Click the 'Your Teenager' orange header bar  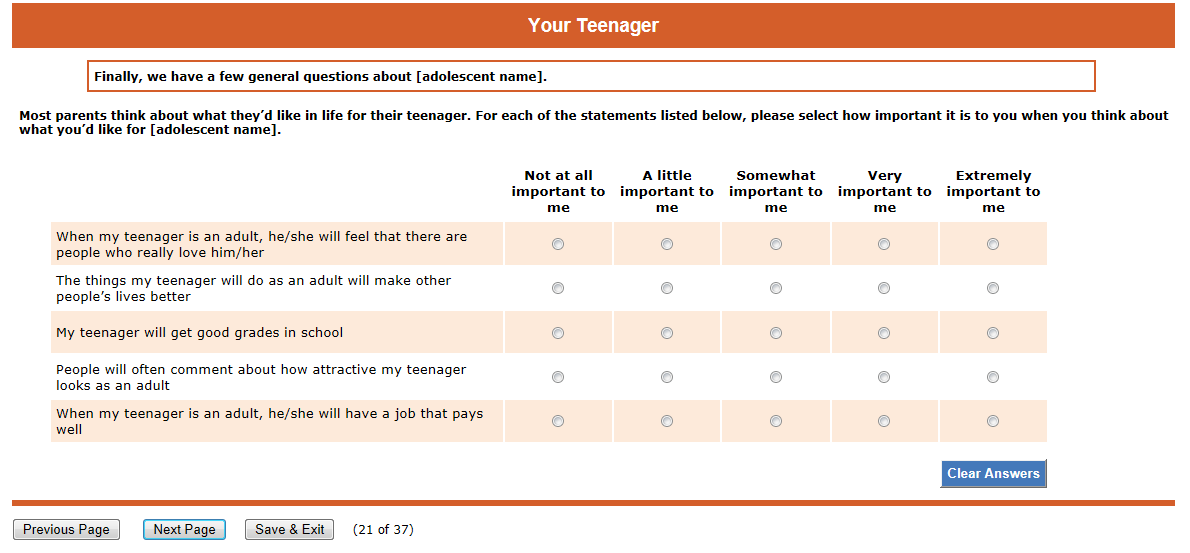pos(593,26)
